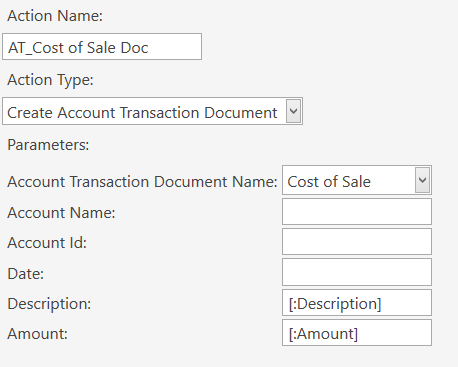The width and height of the screenshot is (458, 367).
Task: Focus the Account Id input field
Action: [357, 242]
